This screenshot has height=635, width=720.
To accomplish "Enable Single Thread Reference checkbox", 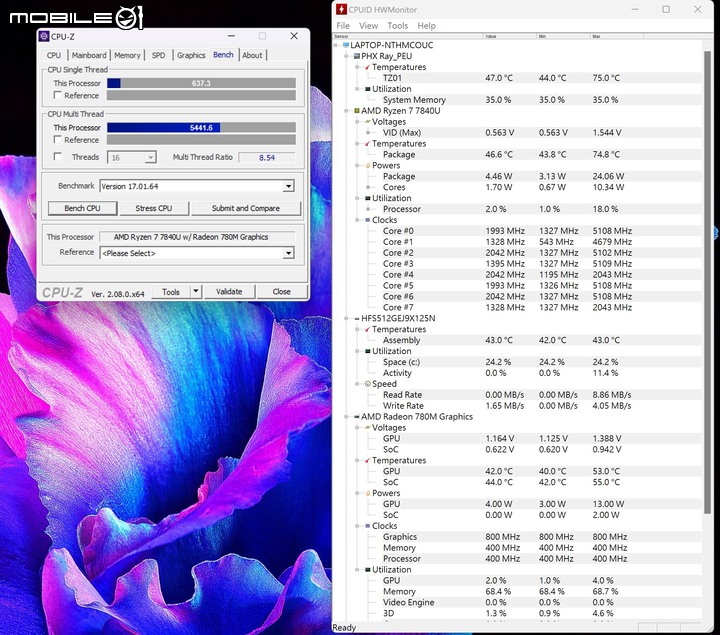I will [x=57, y=95].
